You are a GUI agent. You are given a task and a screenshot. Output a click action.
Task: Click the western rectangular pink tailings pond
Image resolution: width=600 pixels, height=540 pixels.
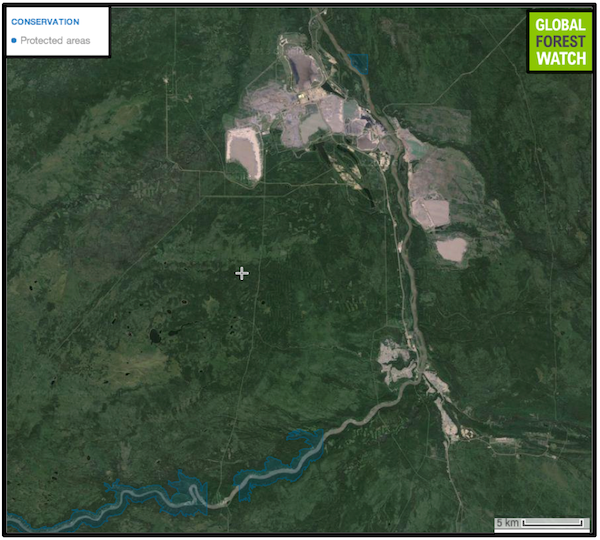click(x=243, y=152)
